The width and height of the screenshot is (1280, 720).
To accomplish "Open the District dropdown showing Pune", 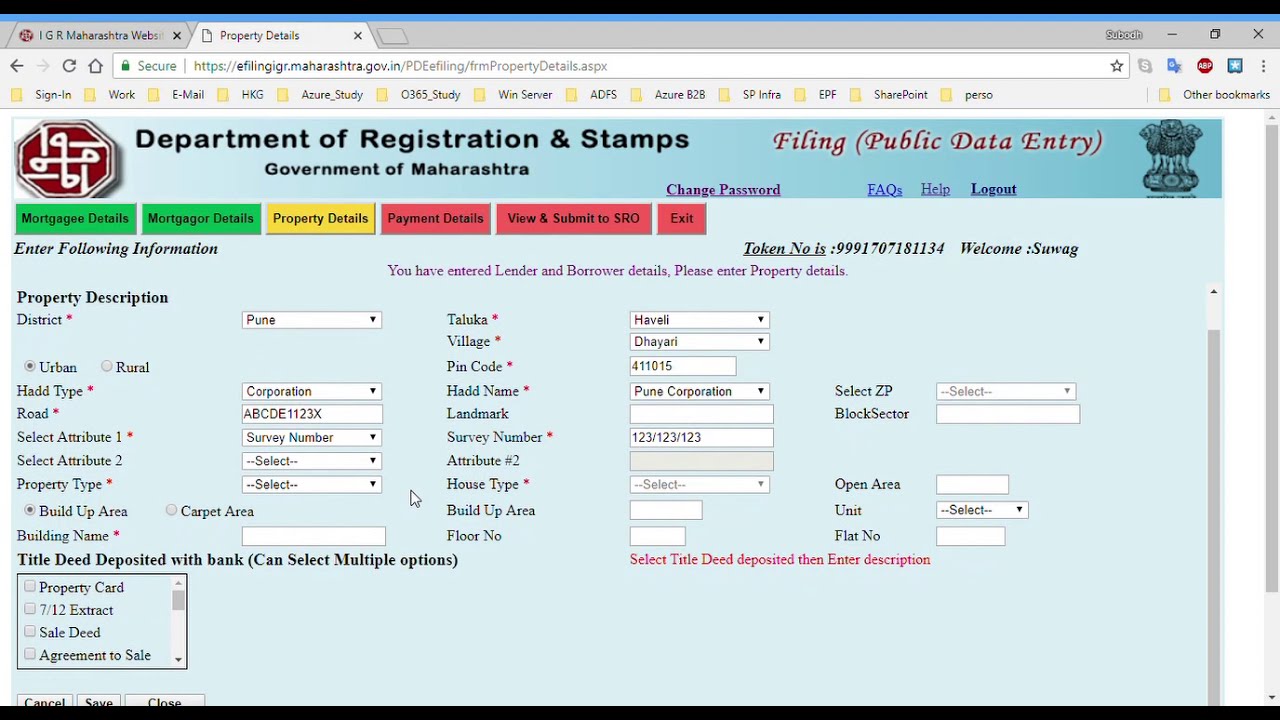I will [x=311, y=320].
